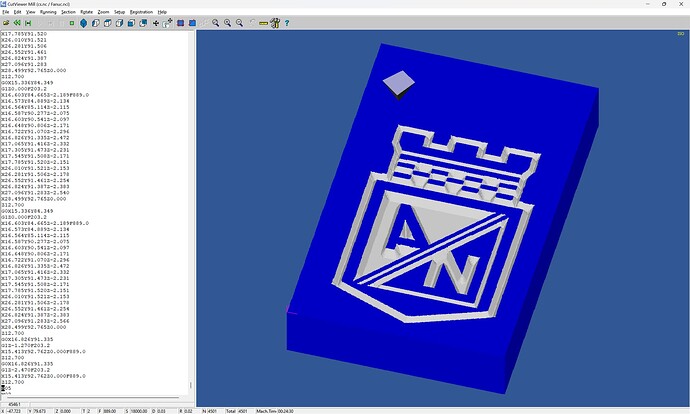Screen dimensions: 690x414
Task: Select the isometric view hexagon icon
Action: coord(84,23)
